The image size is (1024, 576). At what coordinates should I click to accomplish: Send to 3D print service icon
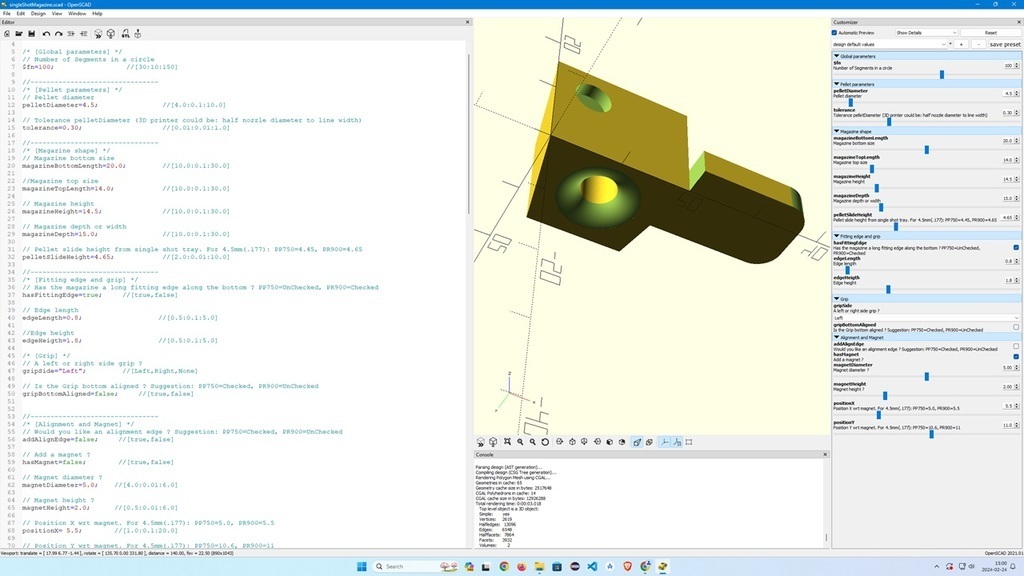[138, 33]
